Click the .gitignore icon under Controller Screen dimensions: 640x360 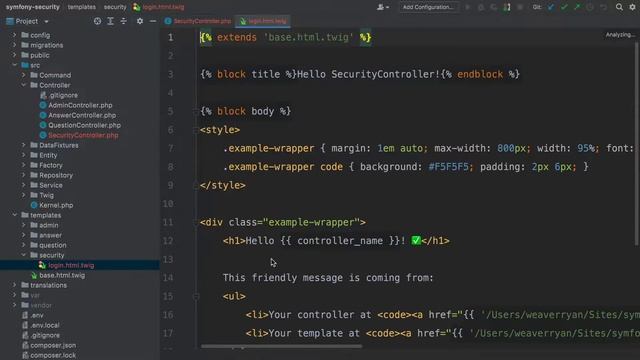click(43, 95)
